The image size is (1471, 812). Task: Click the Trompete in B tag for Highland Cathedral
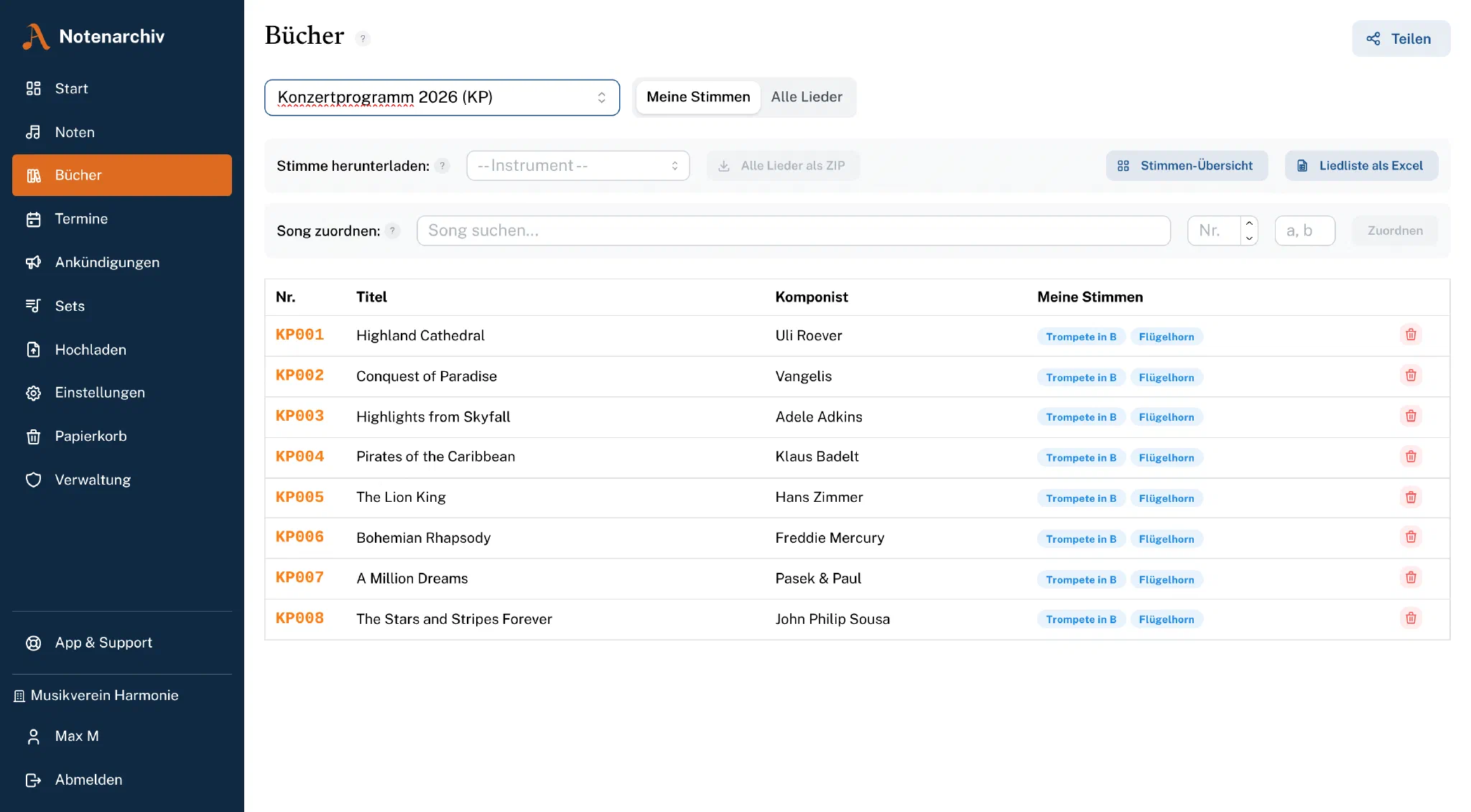1081,337
